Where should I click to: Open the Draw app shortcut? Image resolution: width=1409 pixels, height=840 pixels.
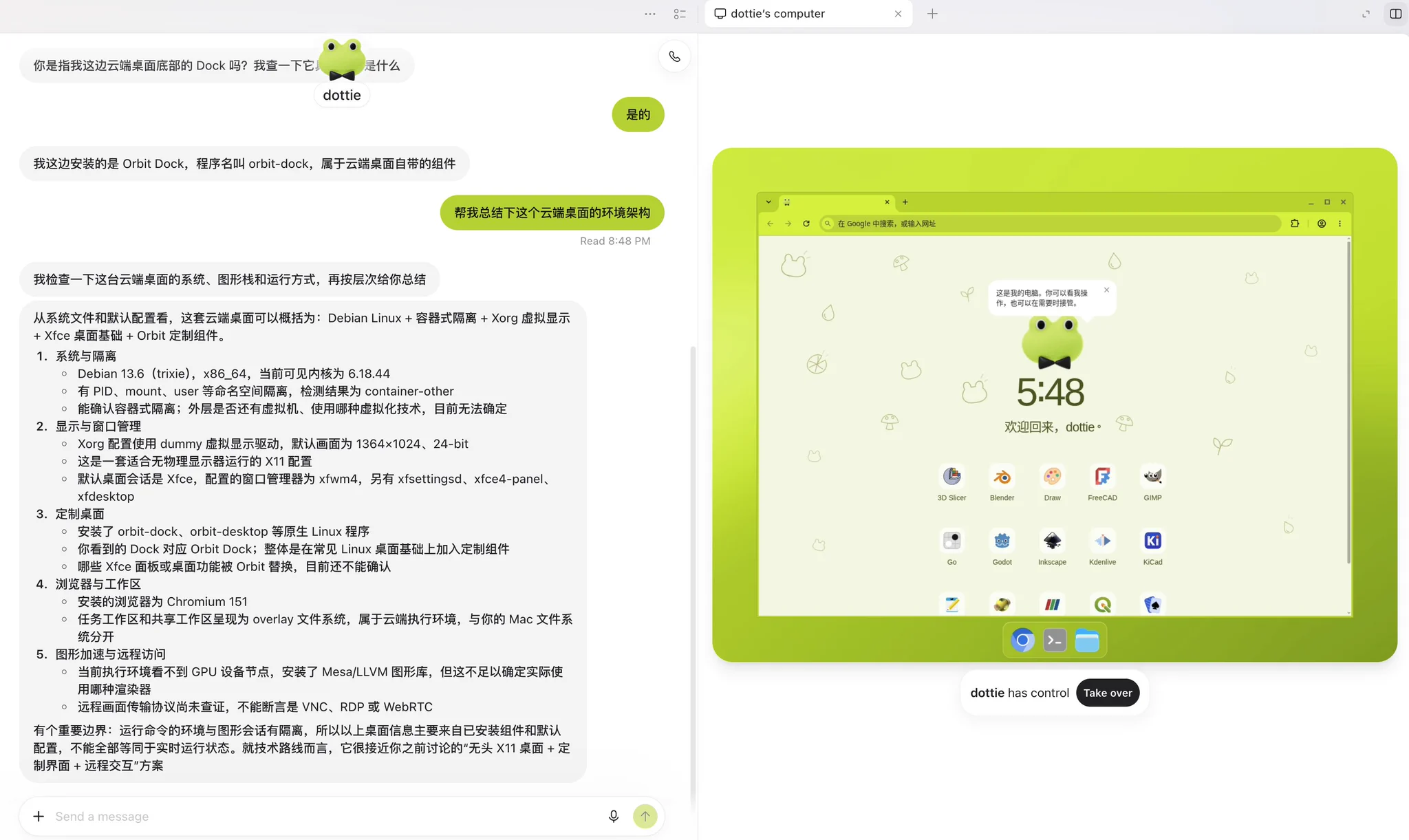1052,483
